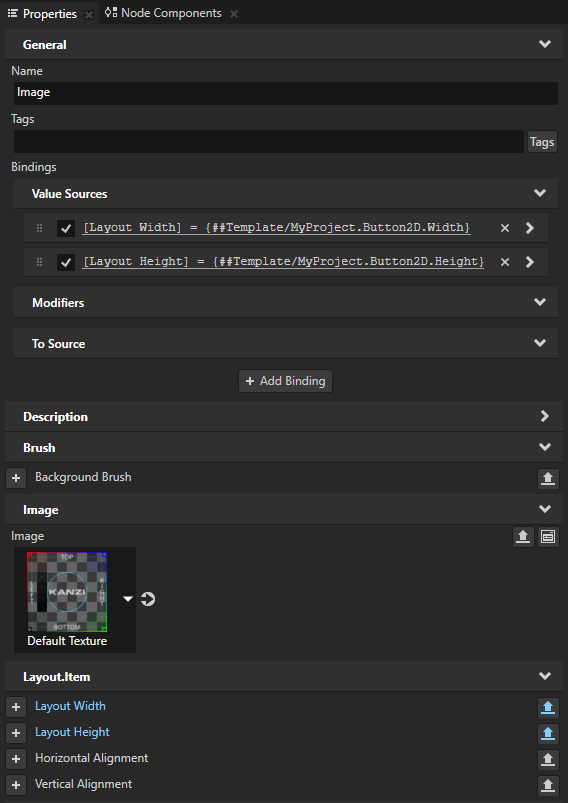
Task: Open Layout Width binding details arrow
Action: pos(530,228)
